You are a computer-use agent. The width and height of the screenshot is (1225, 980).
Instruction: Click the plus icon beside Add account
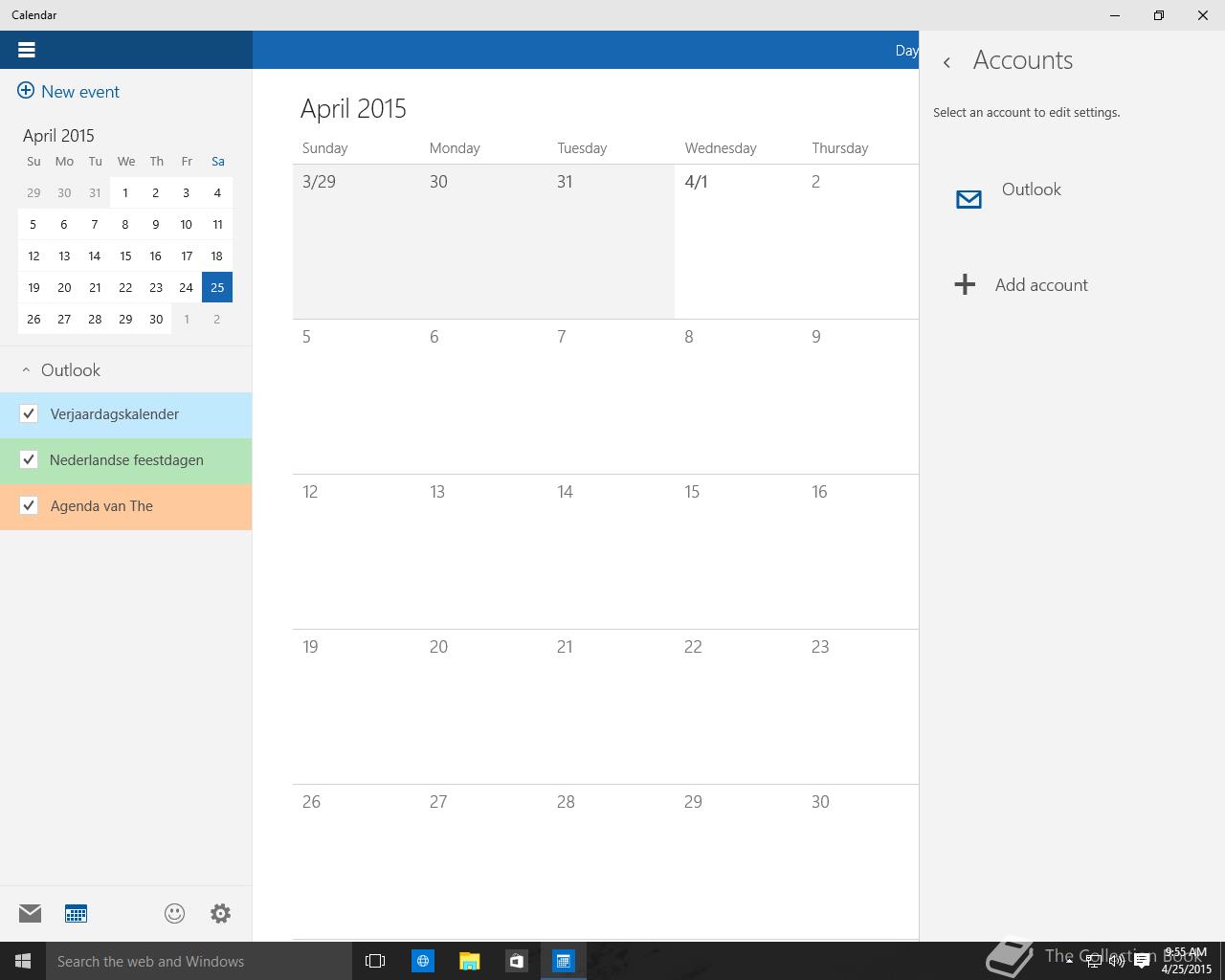click(x=965, y=284)
